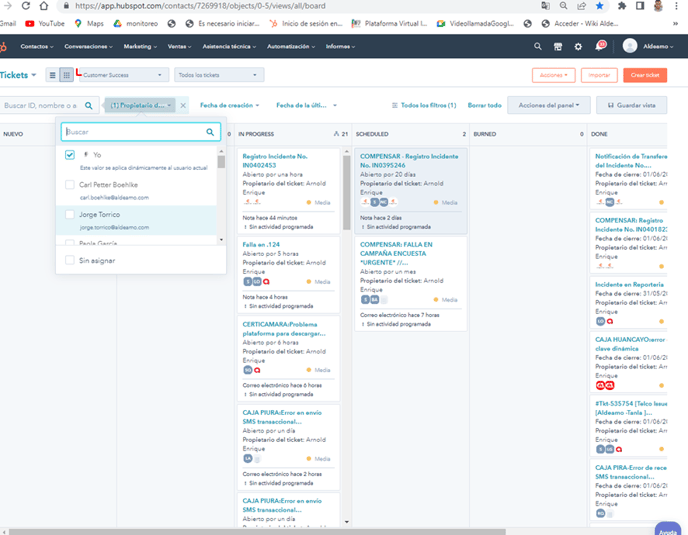Open the HubSpot marketplace icon

pyautogui.click(x=558, y=47)
